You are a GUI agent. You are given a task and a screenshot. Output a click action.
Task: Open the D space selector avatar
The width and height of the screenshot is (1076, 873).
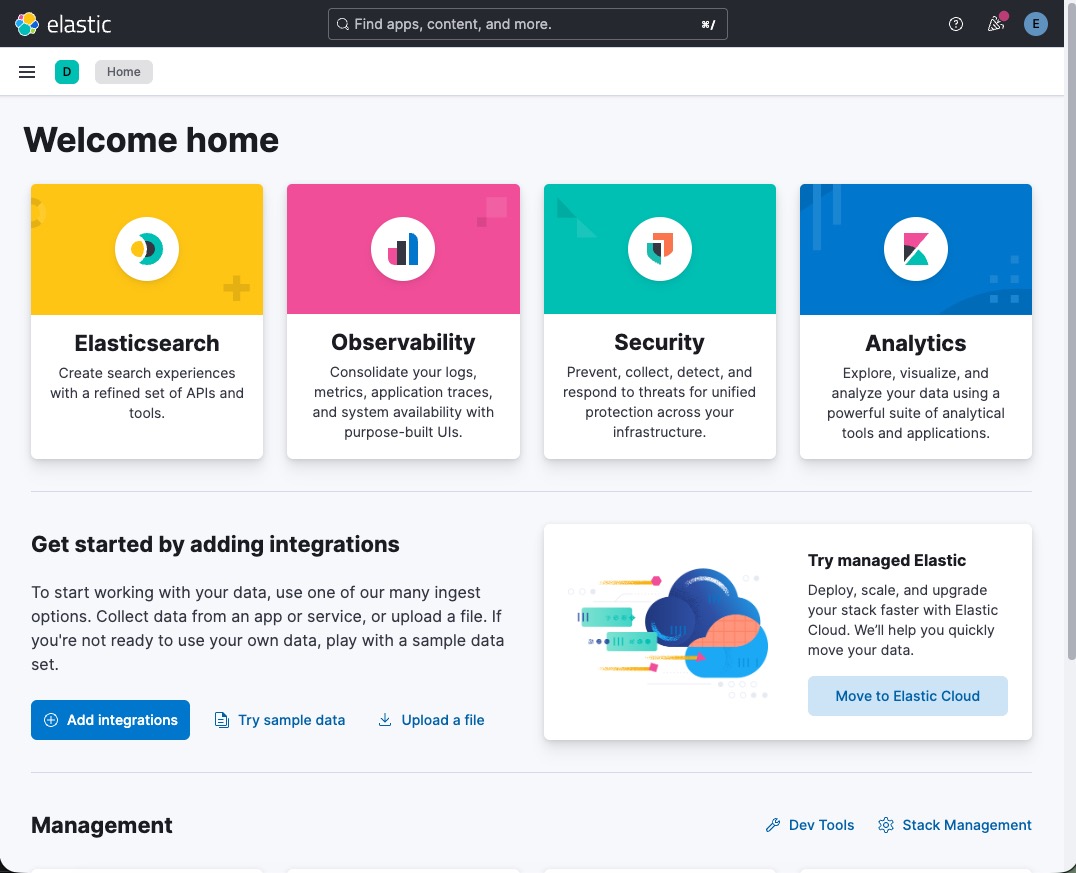click(67, 72)
